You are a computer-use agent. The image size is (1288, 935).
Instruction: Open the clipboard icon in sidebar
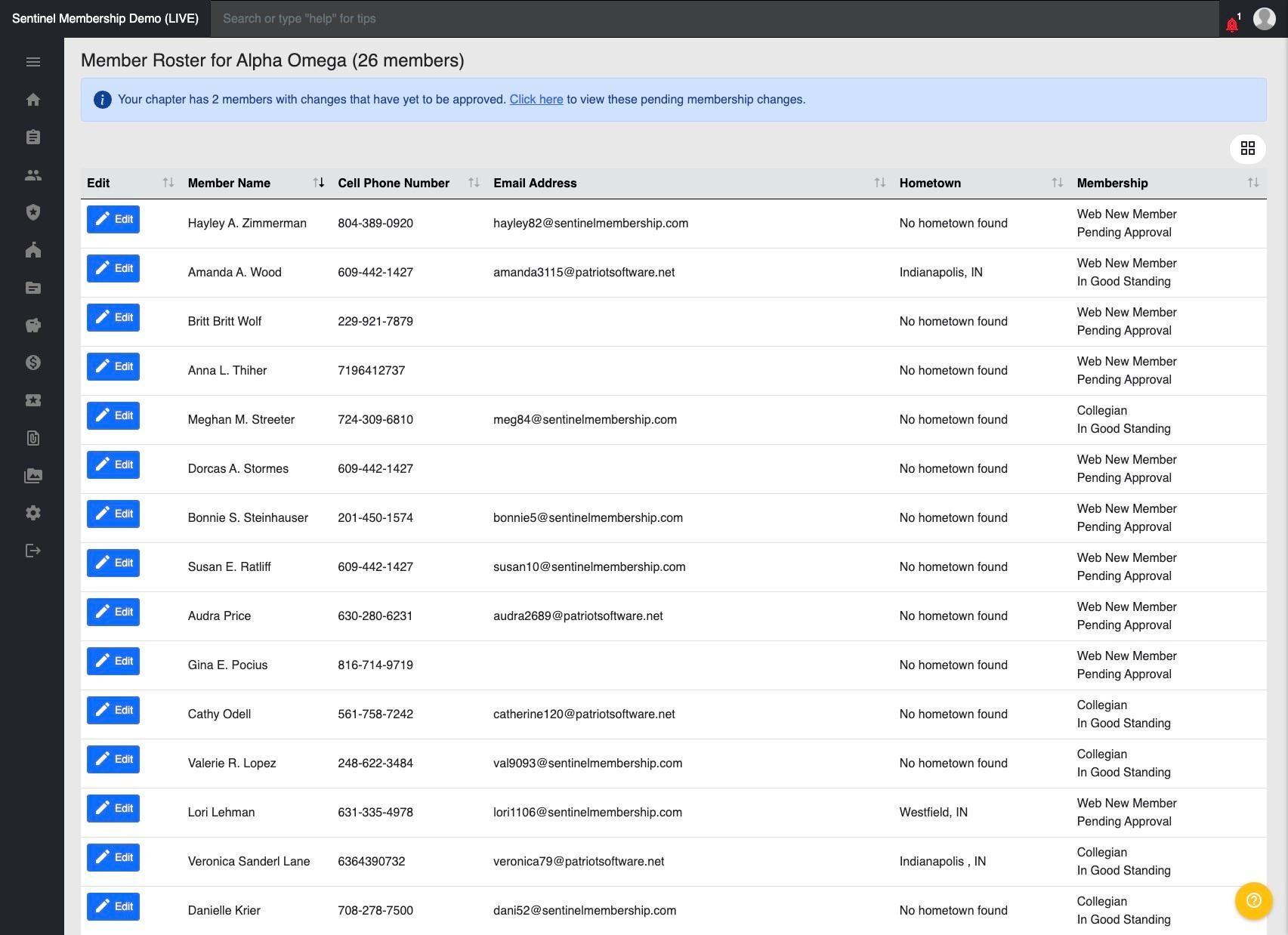coord(32,137)
